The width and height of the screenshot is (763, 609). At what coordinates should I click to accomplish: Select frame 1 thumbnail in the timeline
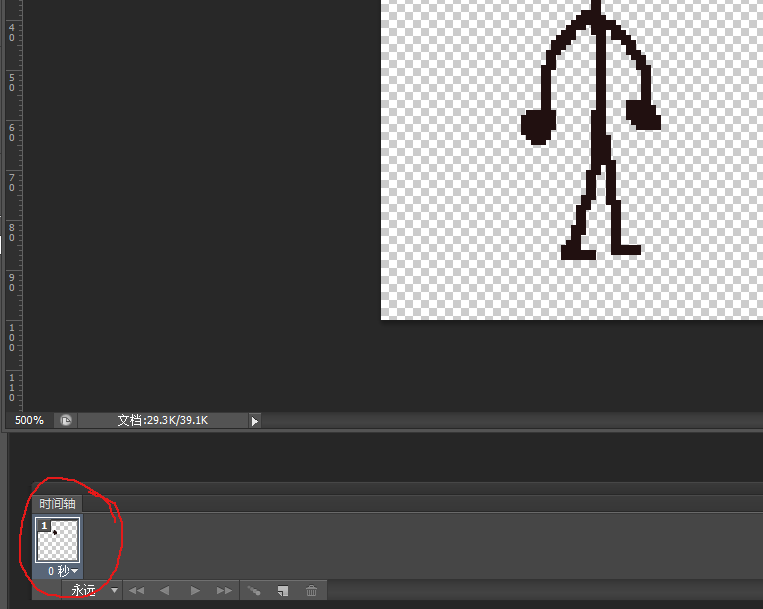click(57, 540)
